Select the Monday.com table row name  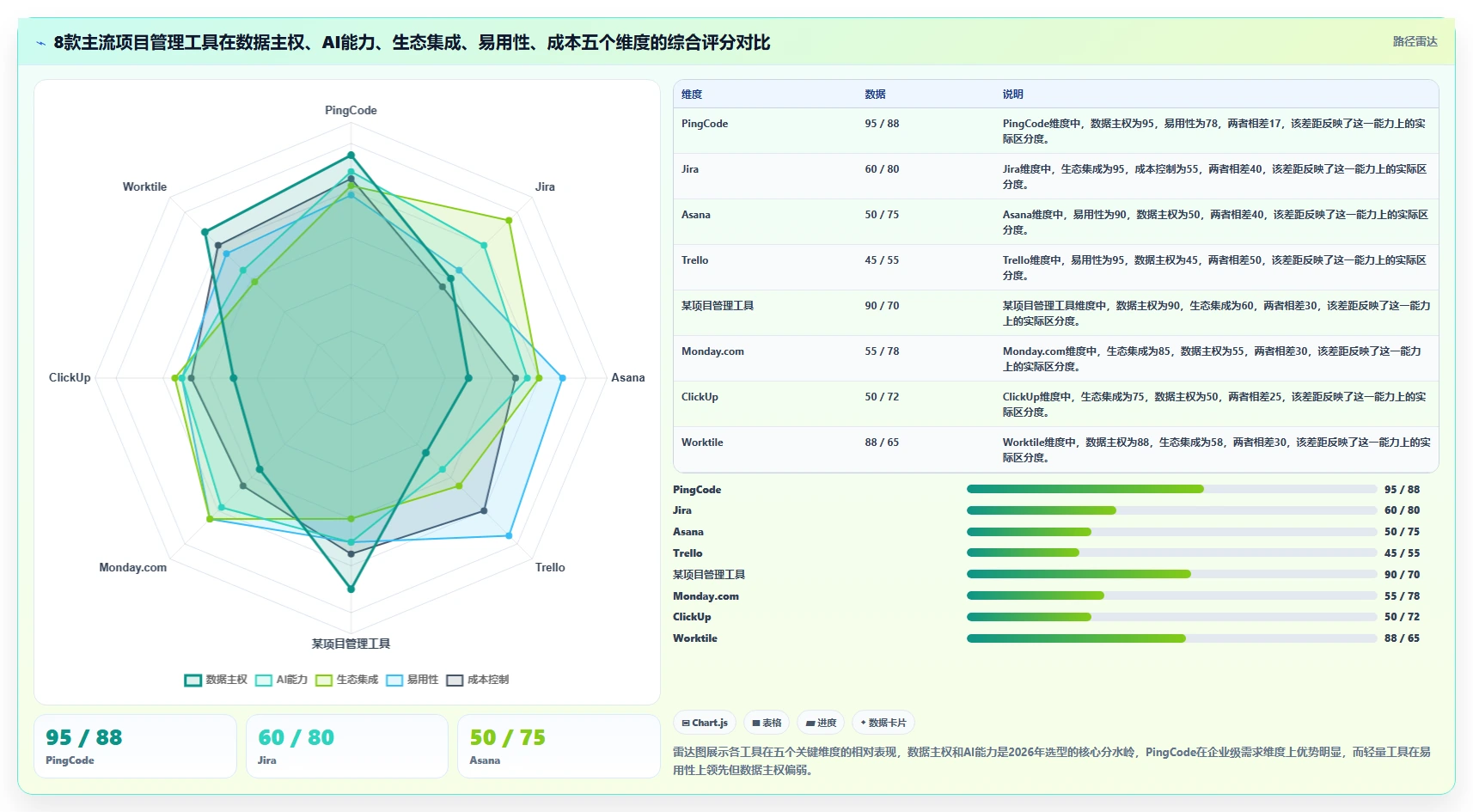(712, 351)
